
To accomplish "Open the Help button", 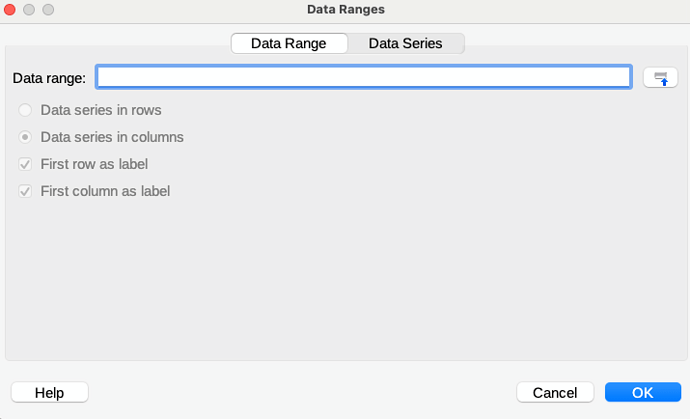I will pyautogui.click(x=49, y=393).
